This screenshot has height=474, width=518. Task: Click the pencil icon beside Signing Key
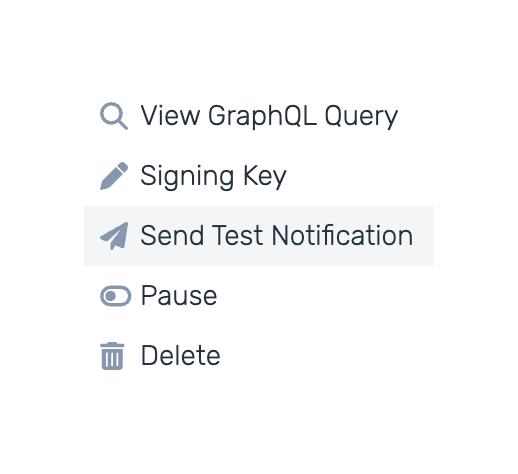click(x=114, y=176)
